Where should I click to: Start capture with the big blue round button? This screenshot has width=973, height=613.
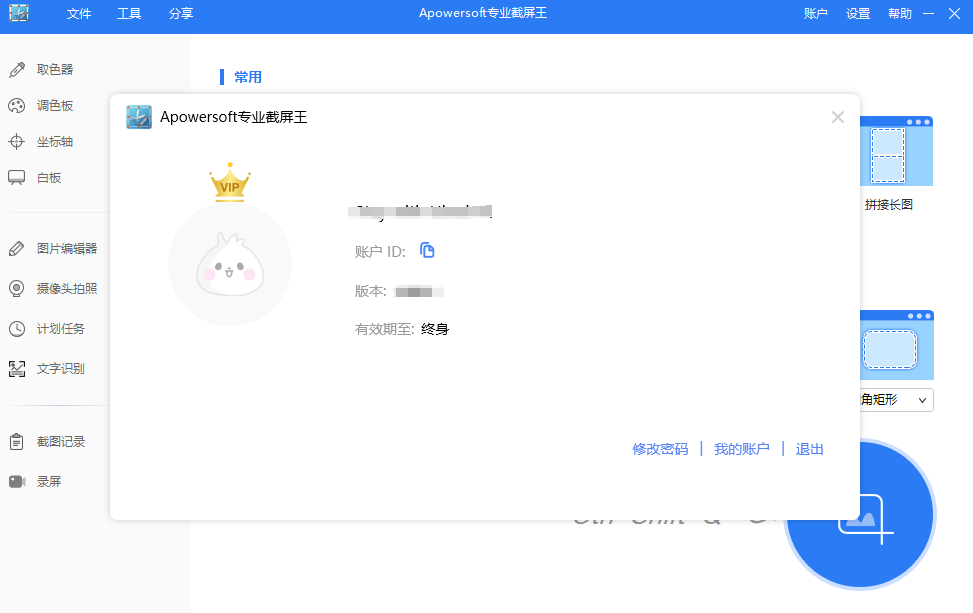(x=860, y=514)
